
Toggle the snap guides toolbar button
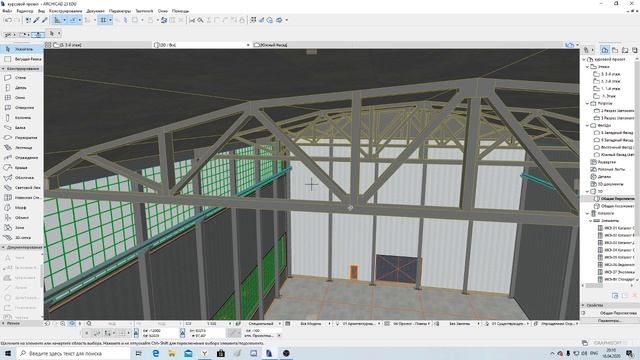tap(73, 20)
